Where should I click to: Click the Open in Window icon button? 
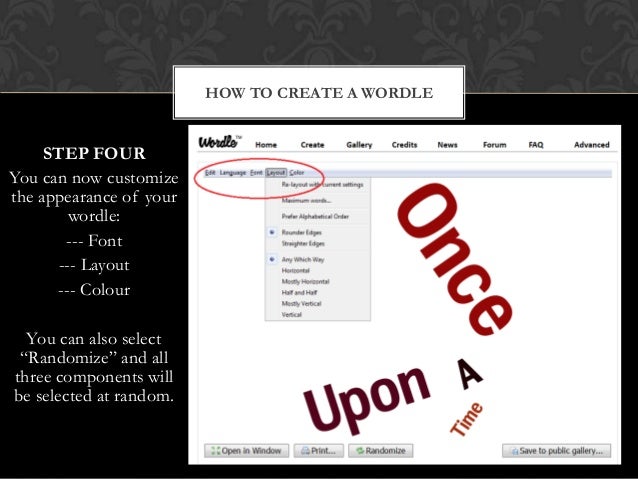[x=247, y=451]
